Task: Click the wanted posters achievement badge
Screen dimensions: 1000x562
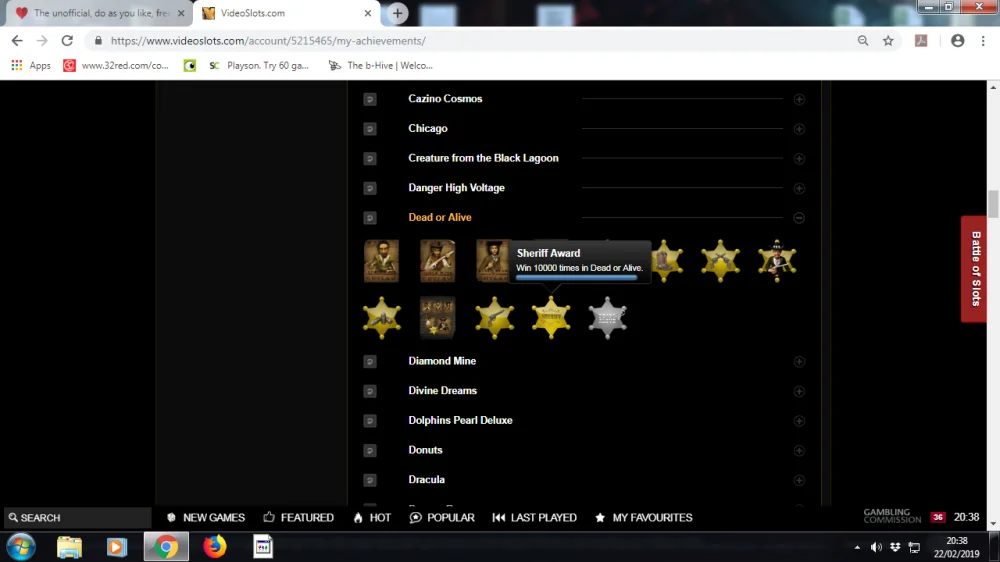Action: coord(438,317)
